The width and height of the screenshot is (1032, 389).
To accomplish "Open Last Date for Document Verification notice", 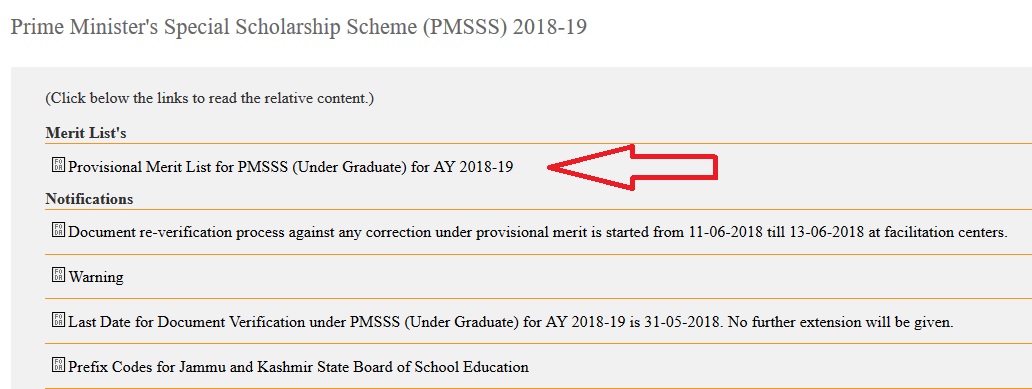I will click(511, 323).
